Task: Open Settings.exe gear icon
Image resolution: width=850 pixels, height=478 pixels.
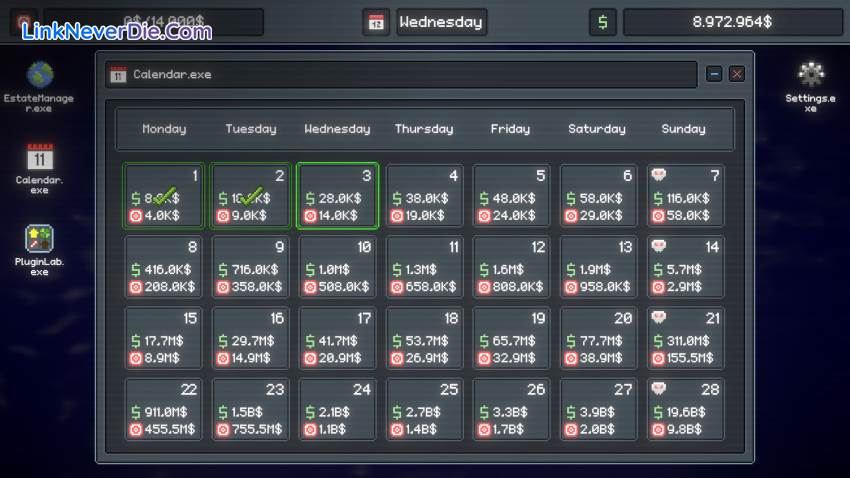Action: tap(810, 75)
